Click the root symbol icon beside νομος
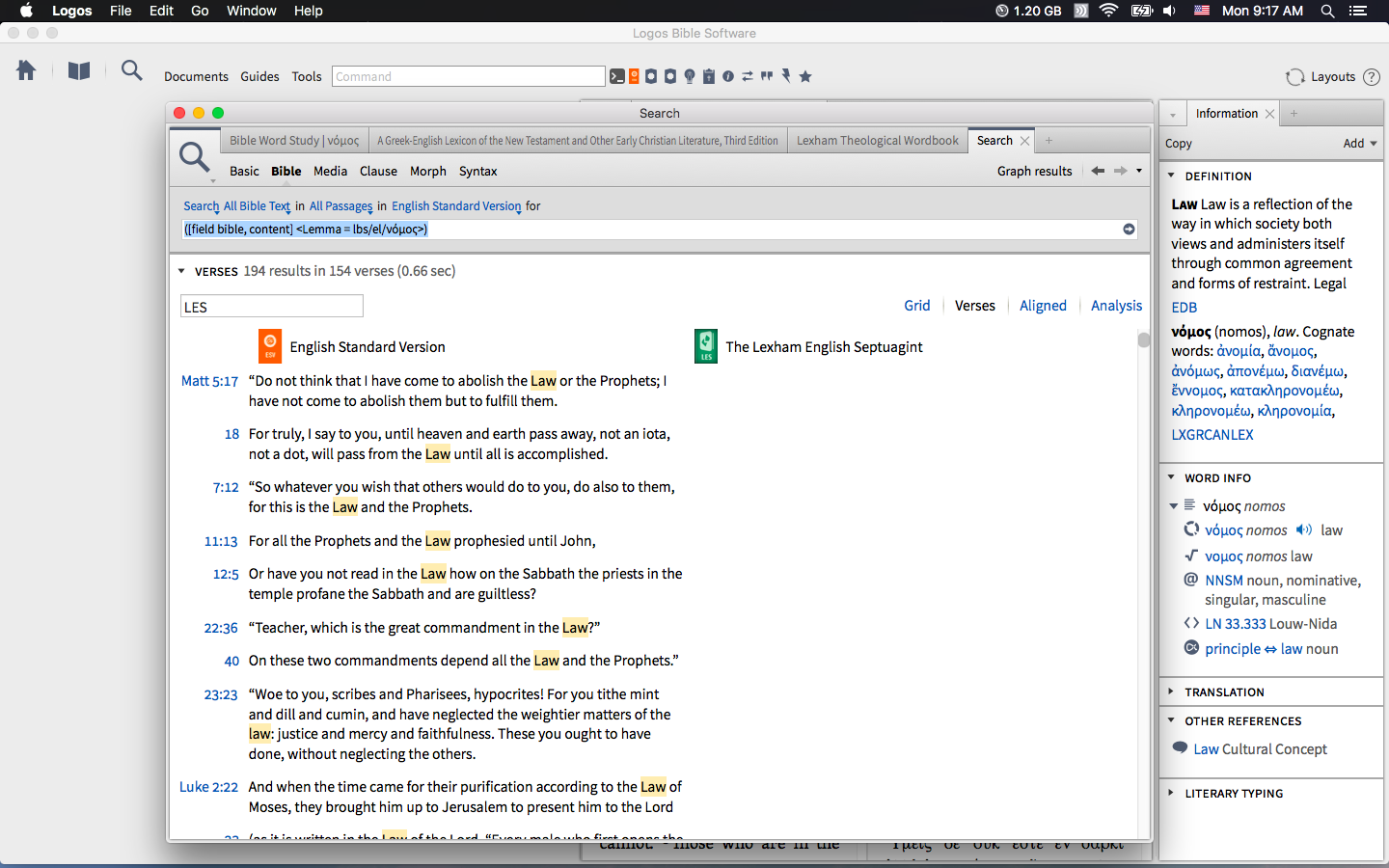 (x=1191, y=555)
